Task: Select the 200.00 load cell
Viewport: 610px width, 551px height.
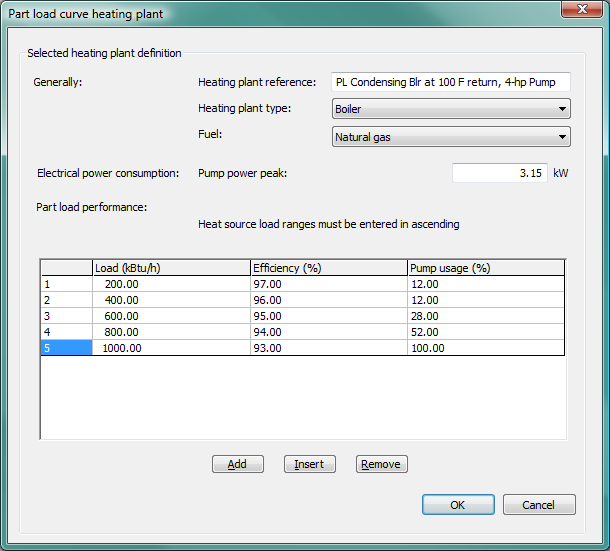Action: click(171, 284)
